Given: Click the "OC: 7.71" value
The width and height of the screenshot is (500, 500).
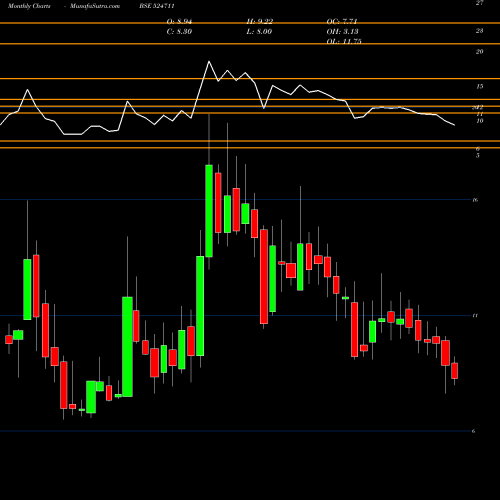Looking at the screenshot, I should [342, 22].
